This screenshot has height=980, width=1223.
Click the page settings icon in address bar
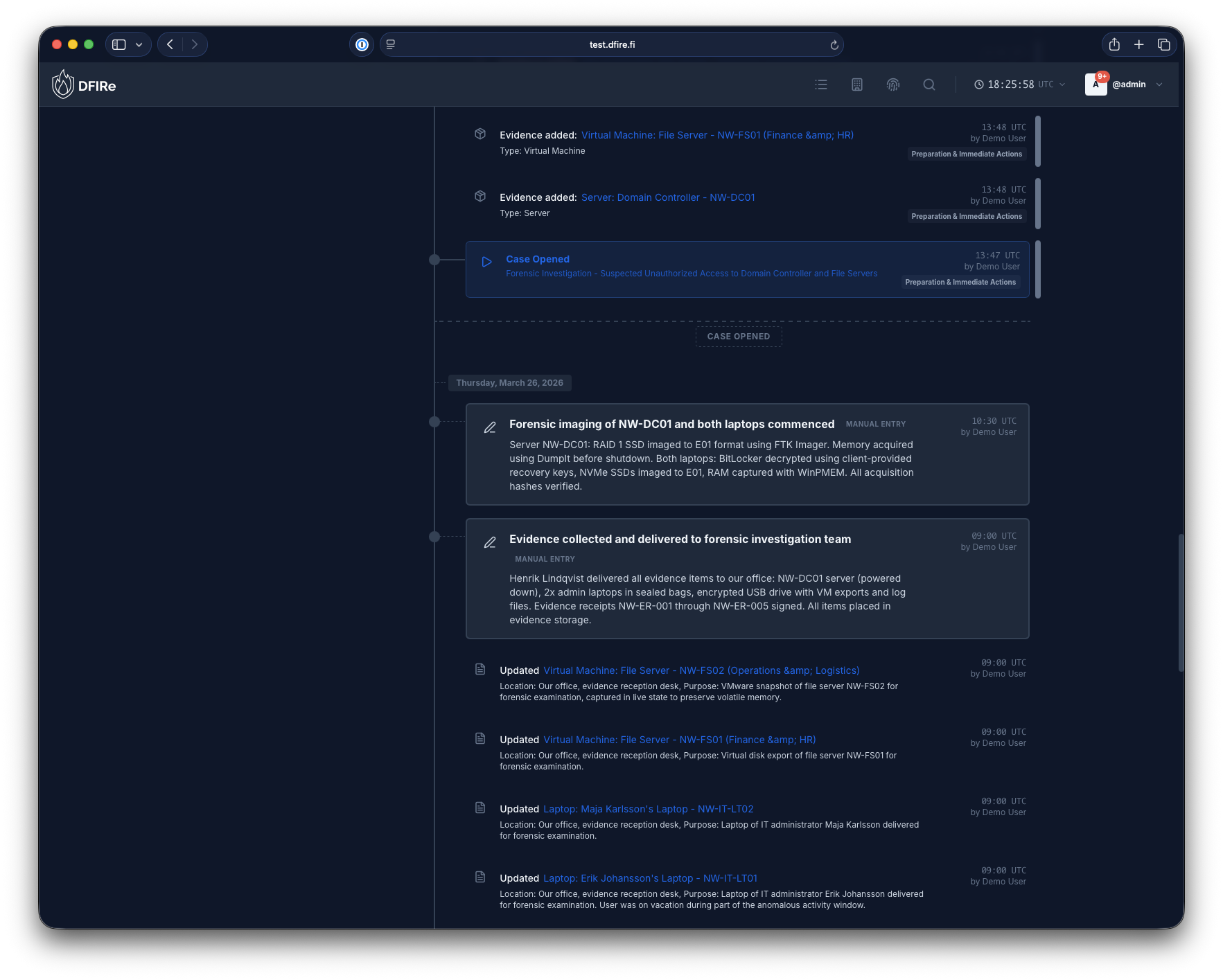pyautogui.click(x=391, y=44)
